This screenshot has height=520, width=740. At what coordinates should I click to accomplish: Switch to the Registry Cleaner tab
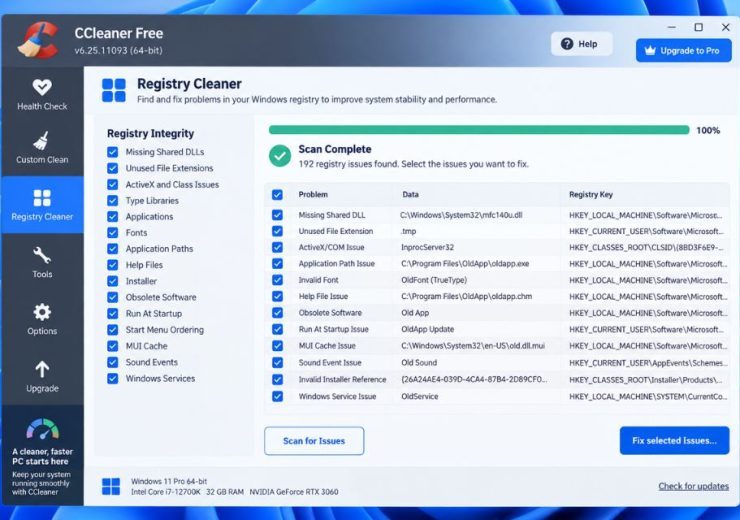point(42,205)
